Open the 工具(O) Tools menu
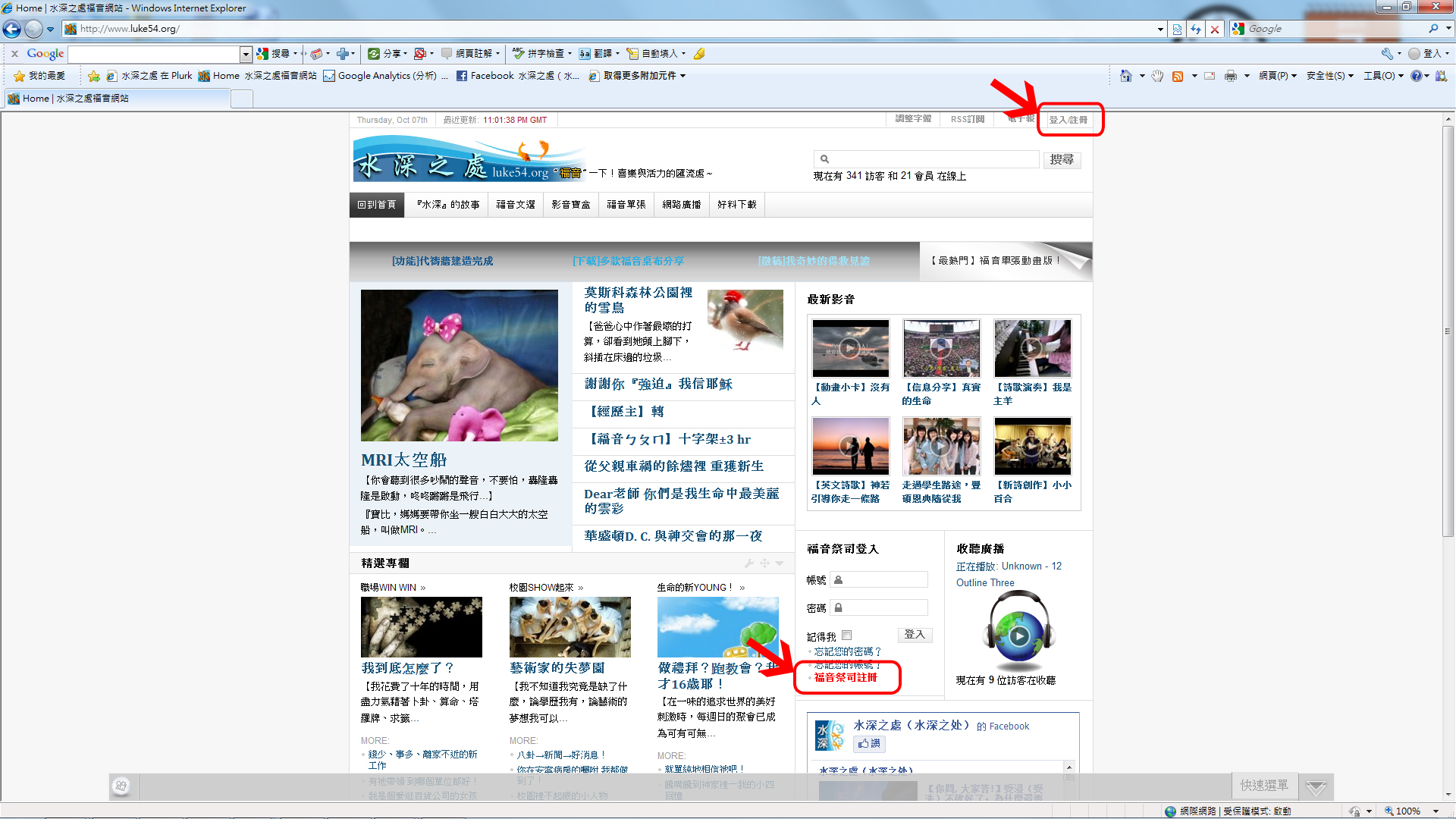 (x=1384, y=76)
